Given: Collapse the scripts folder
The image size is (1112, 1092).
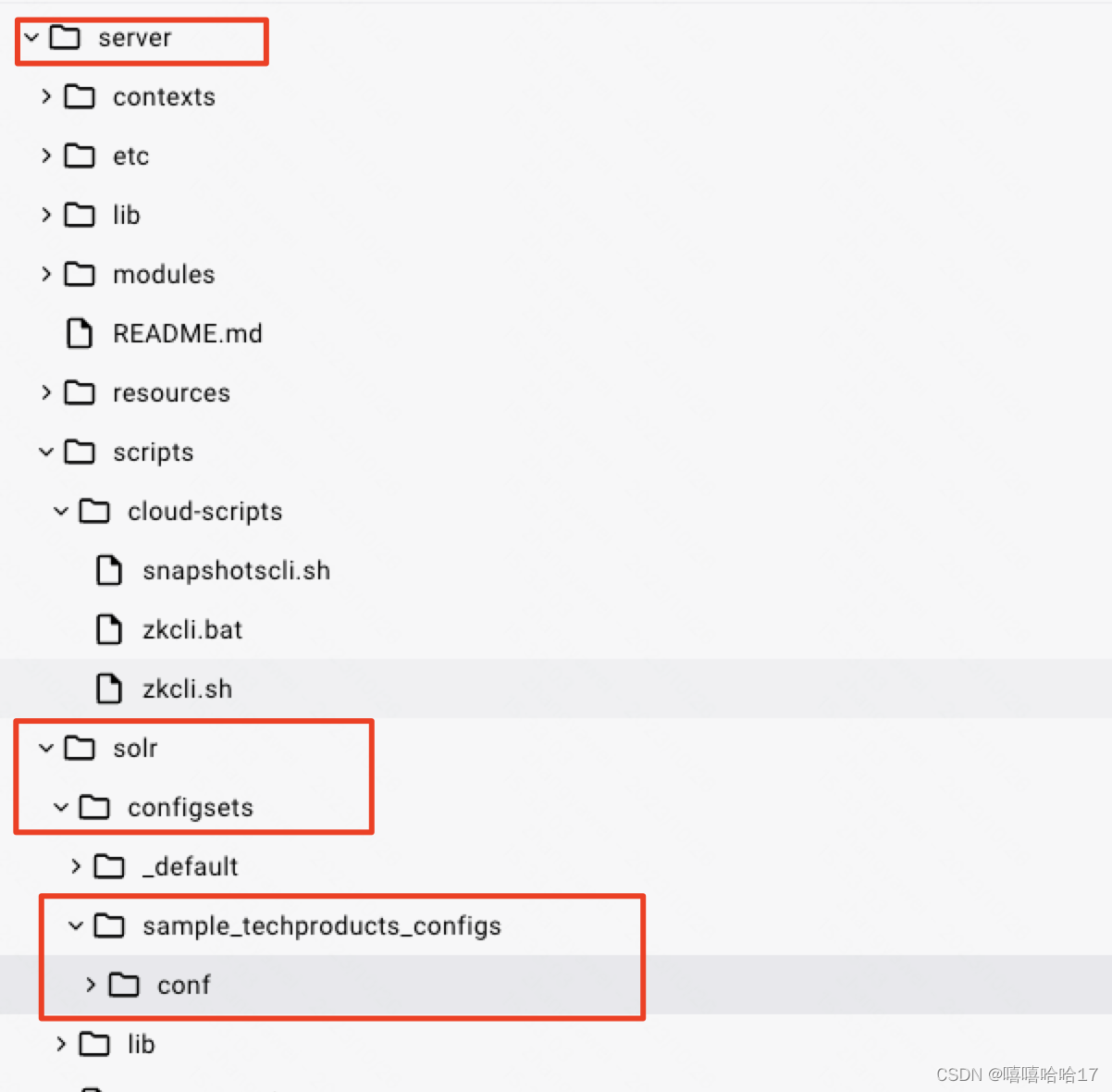Looking at the screenshot, I should (46, 452).
